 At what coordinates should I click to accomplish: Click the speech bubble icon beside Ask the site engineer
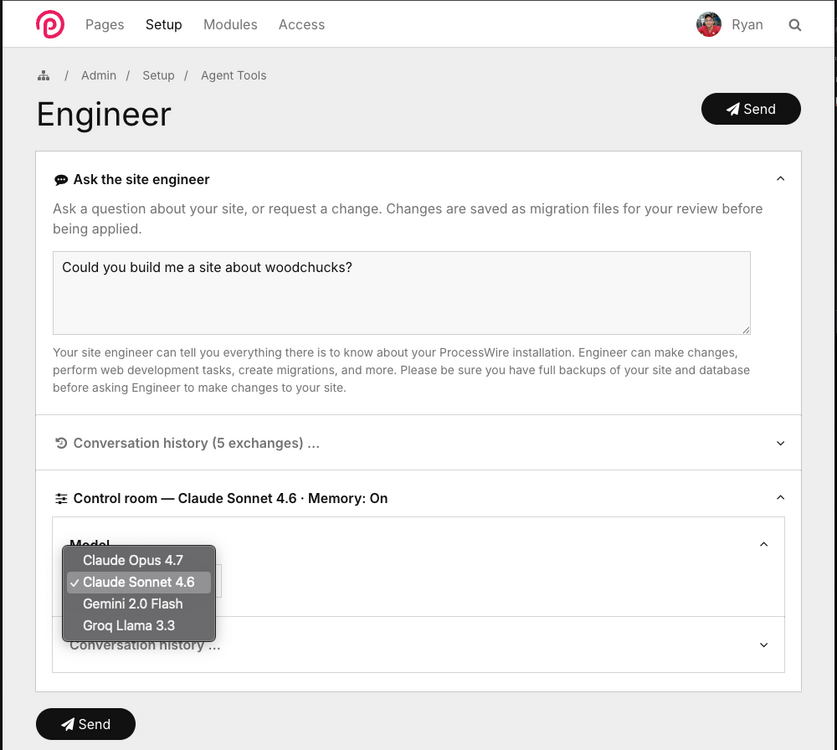(x=61, y=180)
